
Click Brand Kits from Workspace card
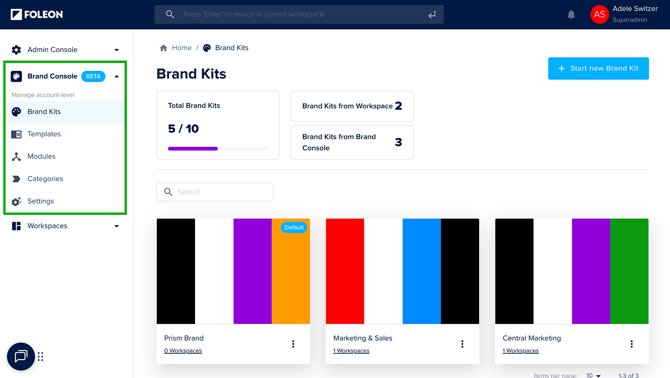tap(352, 106)
